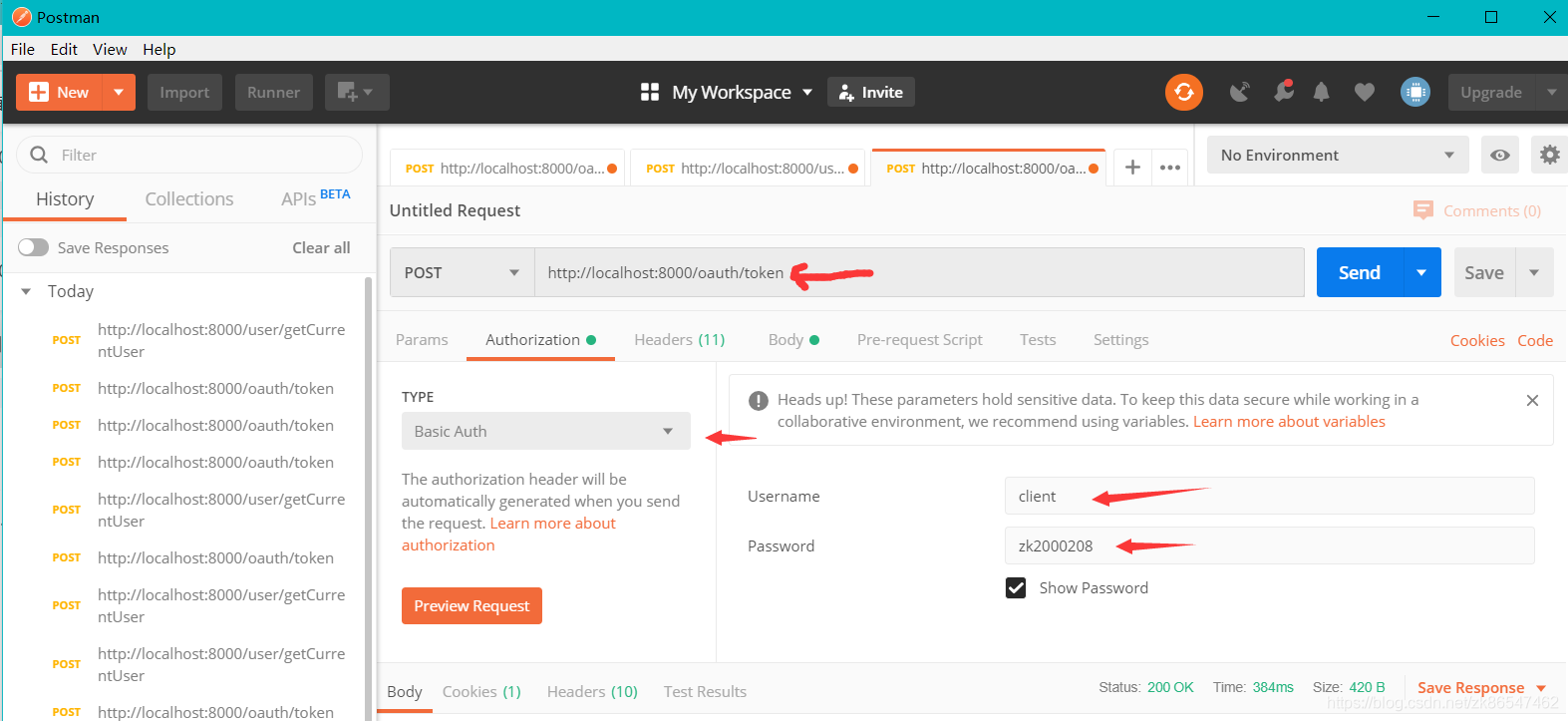Open the Save options arrow
The height and width of the screenshot is (721, 1568).
pos(1534,272)
